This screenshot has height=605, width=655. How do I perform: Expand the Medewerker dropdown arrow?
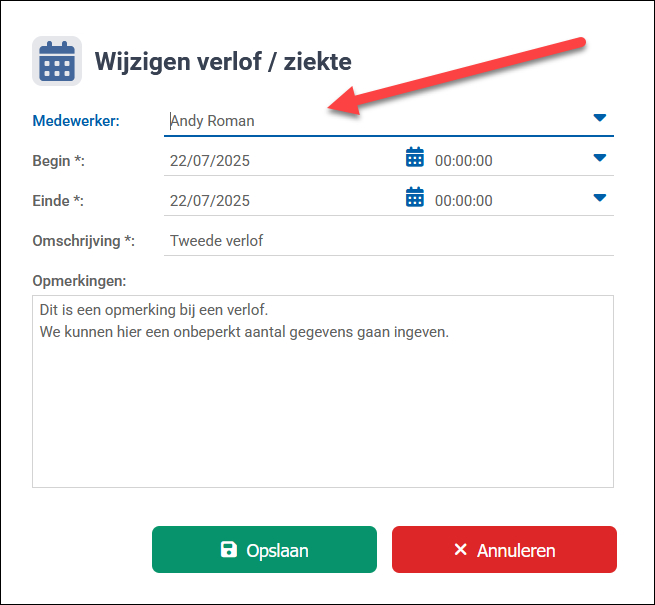pyautogui.click(x=600, y=118)
